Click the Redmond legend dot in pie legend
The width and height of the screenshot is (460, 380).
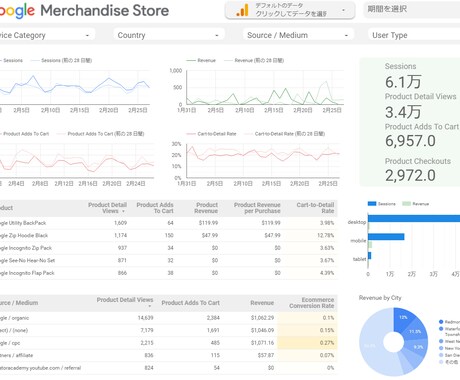coord(441,322)
